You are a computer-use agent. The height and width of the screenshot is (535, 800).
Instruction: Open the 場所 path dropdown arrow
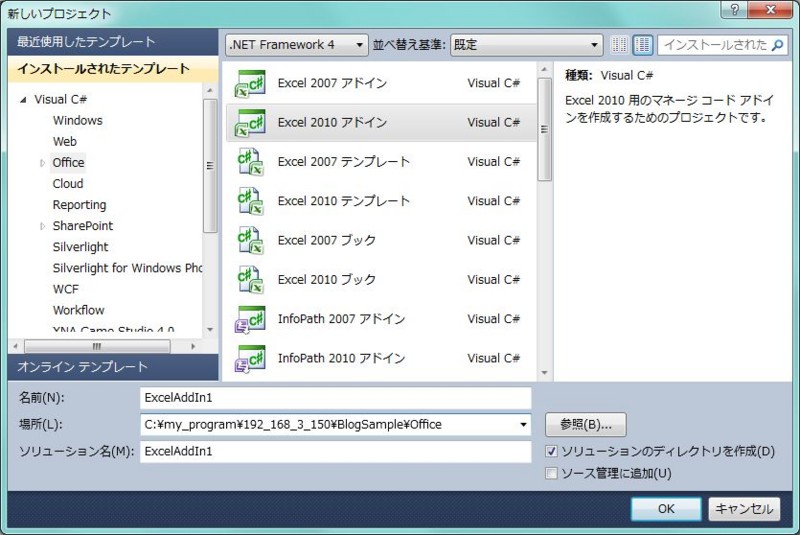tap(523, 424)
